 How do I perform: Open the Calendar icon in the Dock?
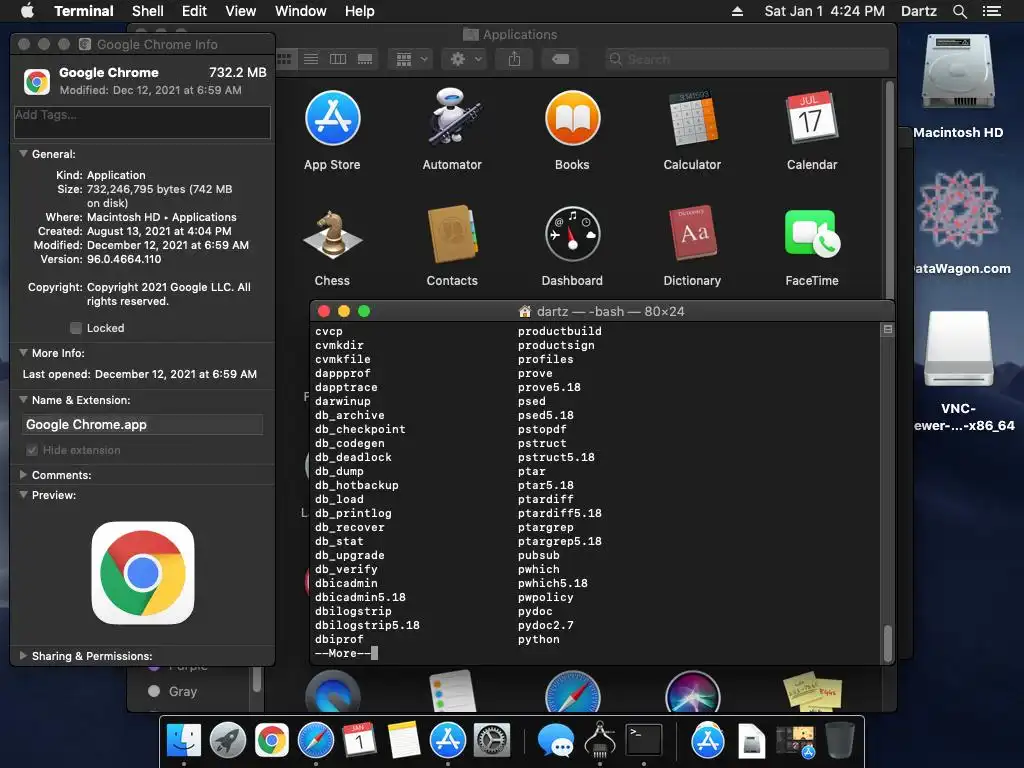tap(359, 741)
